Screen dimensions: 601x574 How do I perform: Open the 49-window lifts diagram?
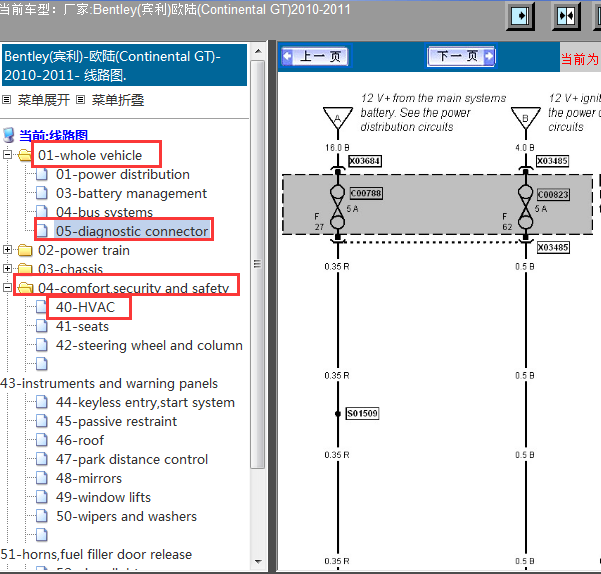[x=103, y=497]
